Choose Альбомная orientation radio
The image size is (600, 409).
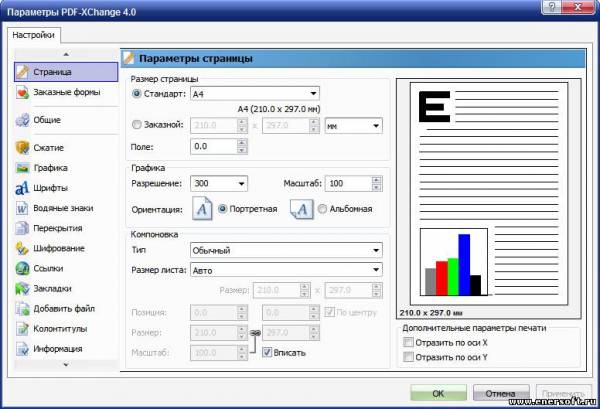click(323, 209)
